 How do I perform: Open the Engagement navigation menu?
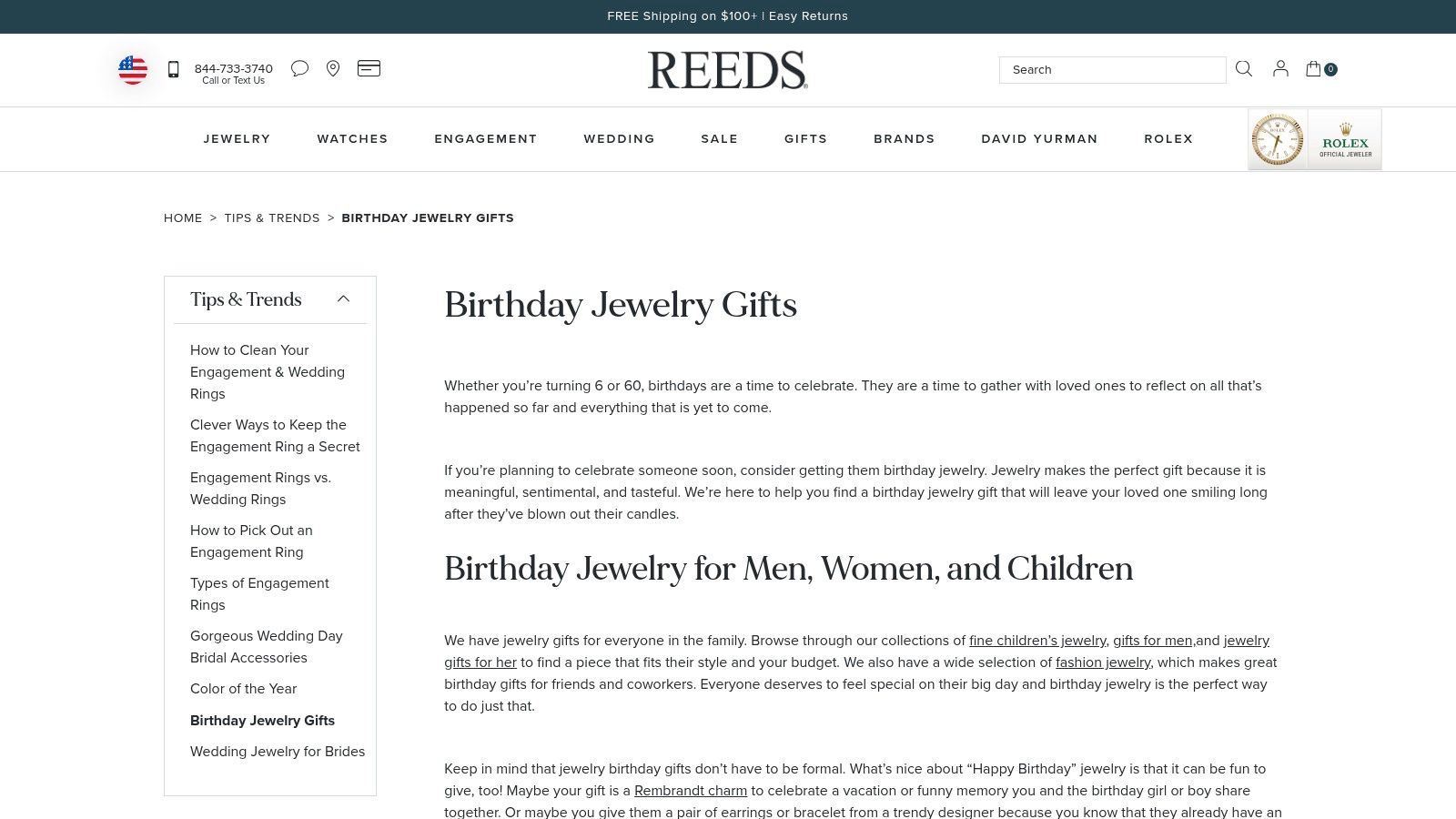click(486, 139)
